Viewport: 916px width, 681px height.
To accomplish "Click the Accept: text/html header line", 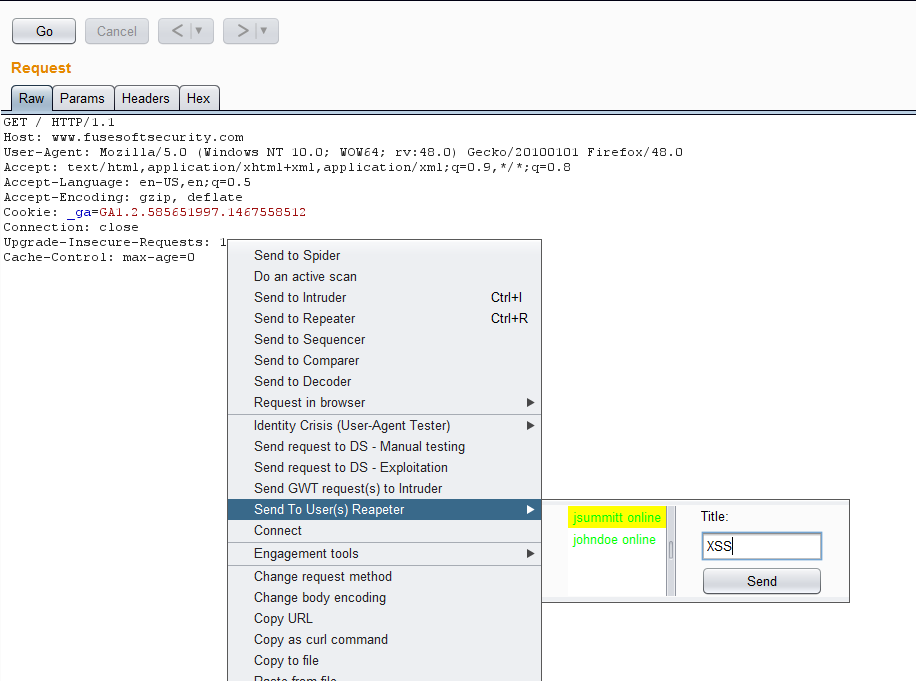I will [287, 167].
